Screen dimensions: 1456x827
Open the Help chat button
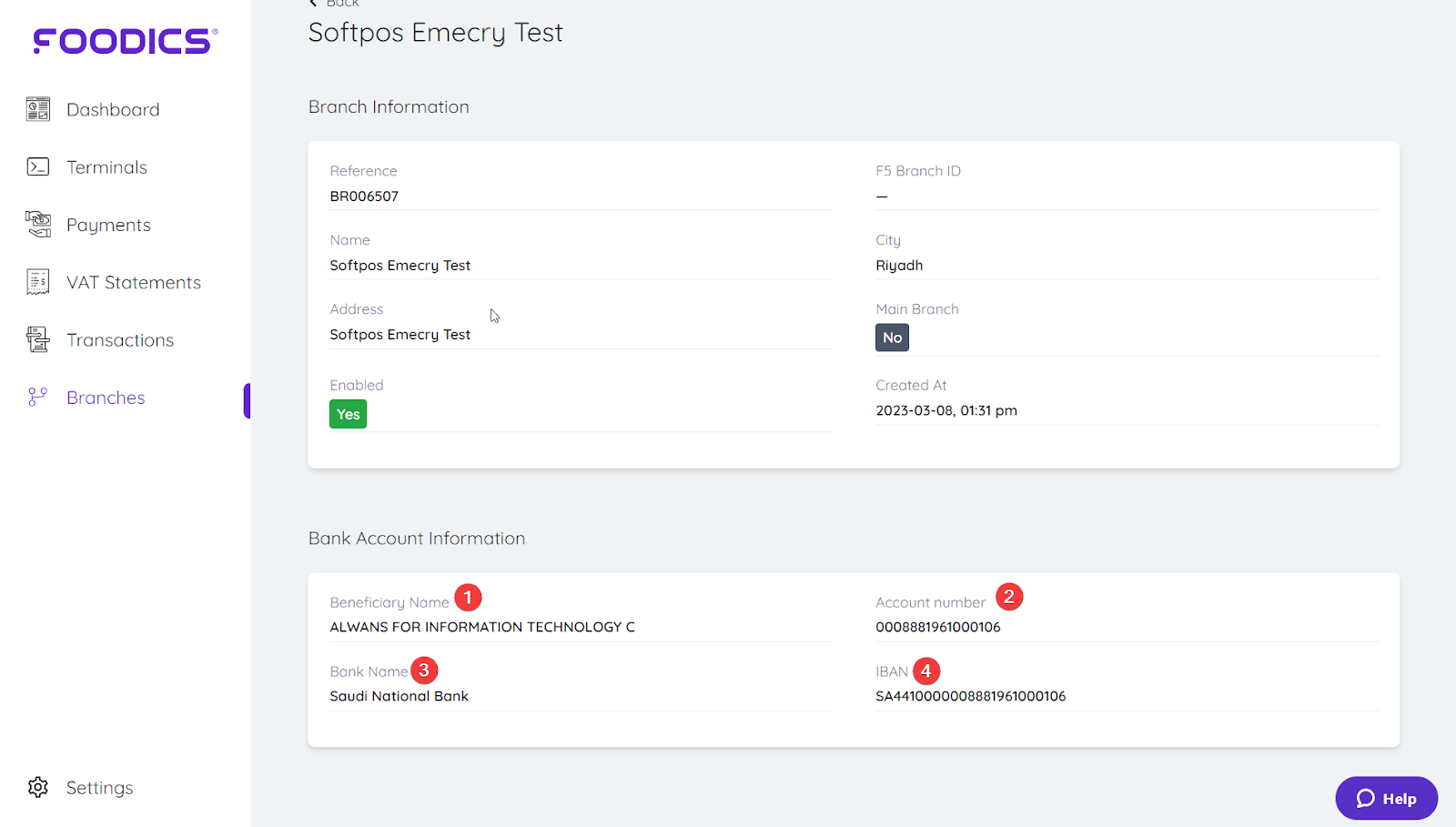tap(1386, 798)
